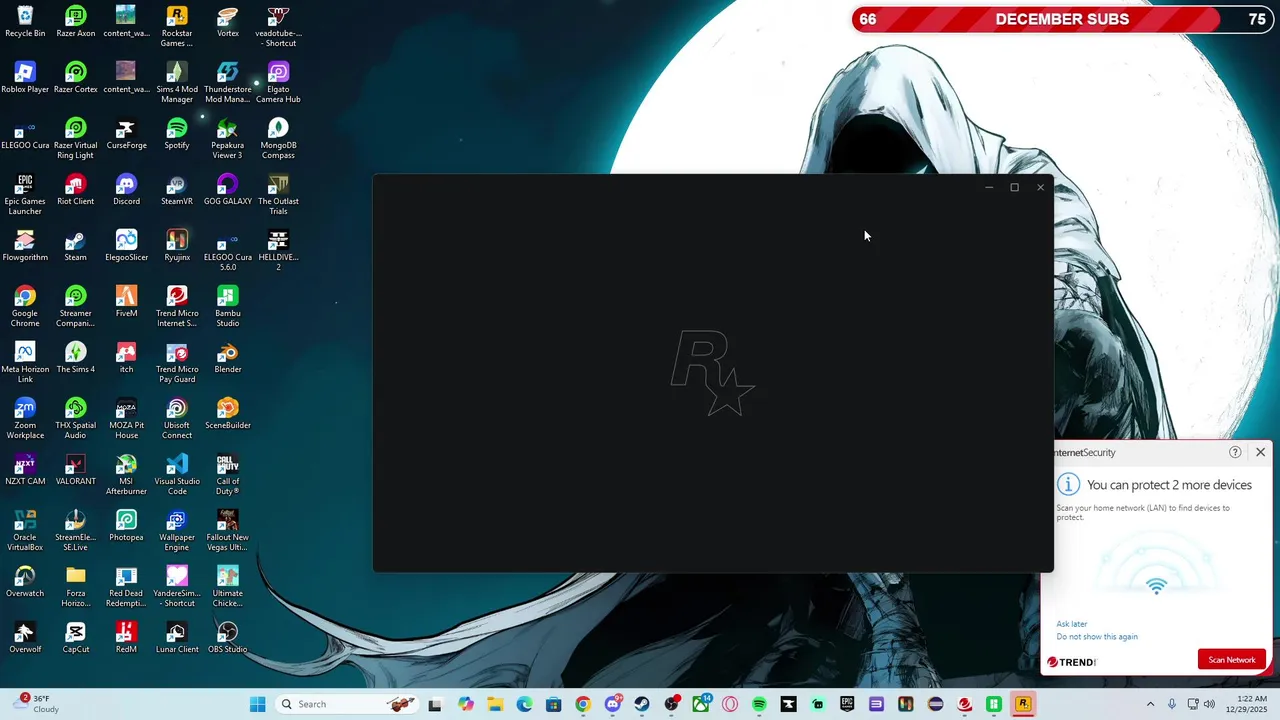Screen dimensions: 1280x720
Task: Open SteamVR desktop icon
Action: [x=177, y=189]
